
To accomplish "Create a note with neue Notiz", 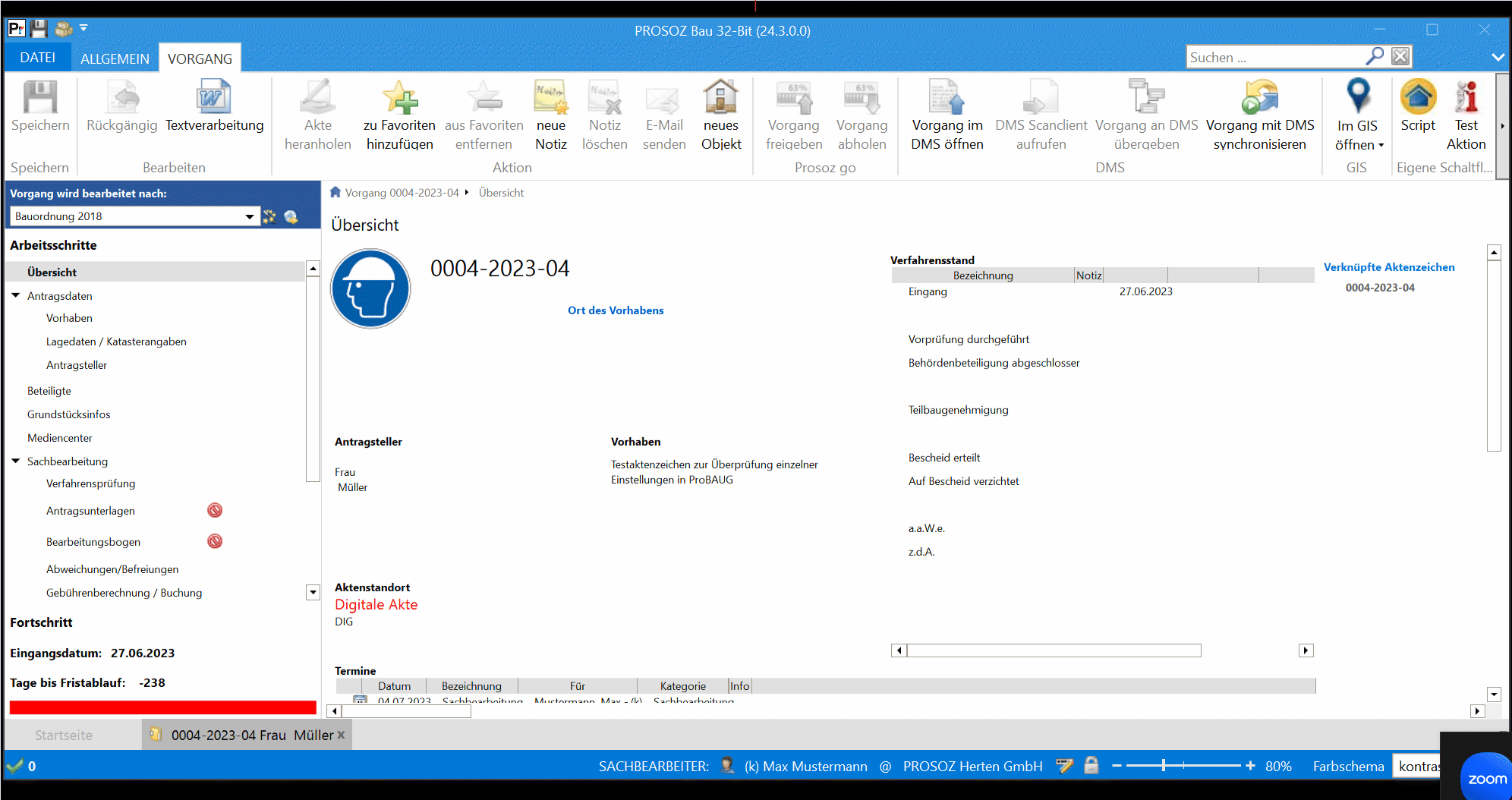I will click(x=551, y=115).
